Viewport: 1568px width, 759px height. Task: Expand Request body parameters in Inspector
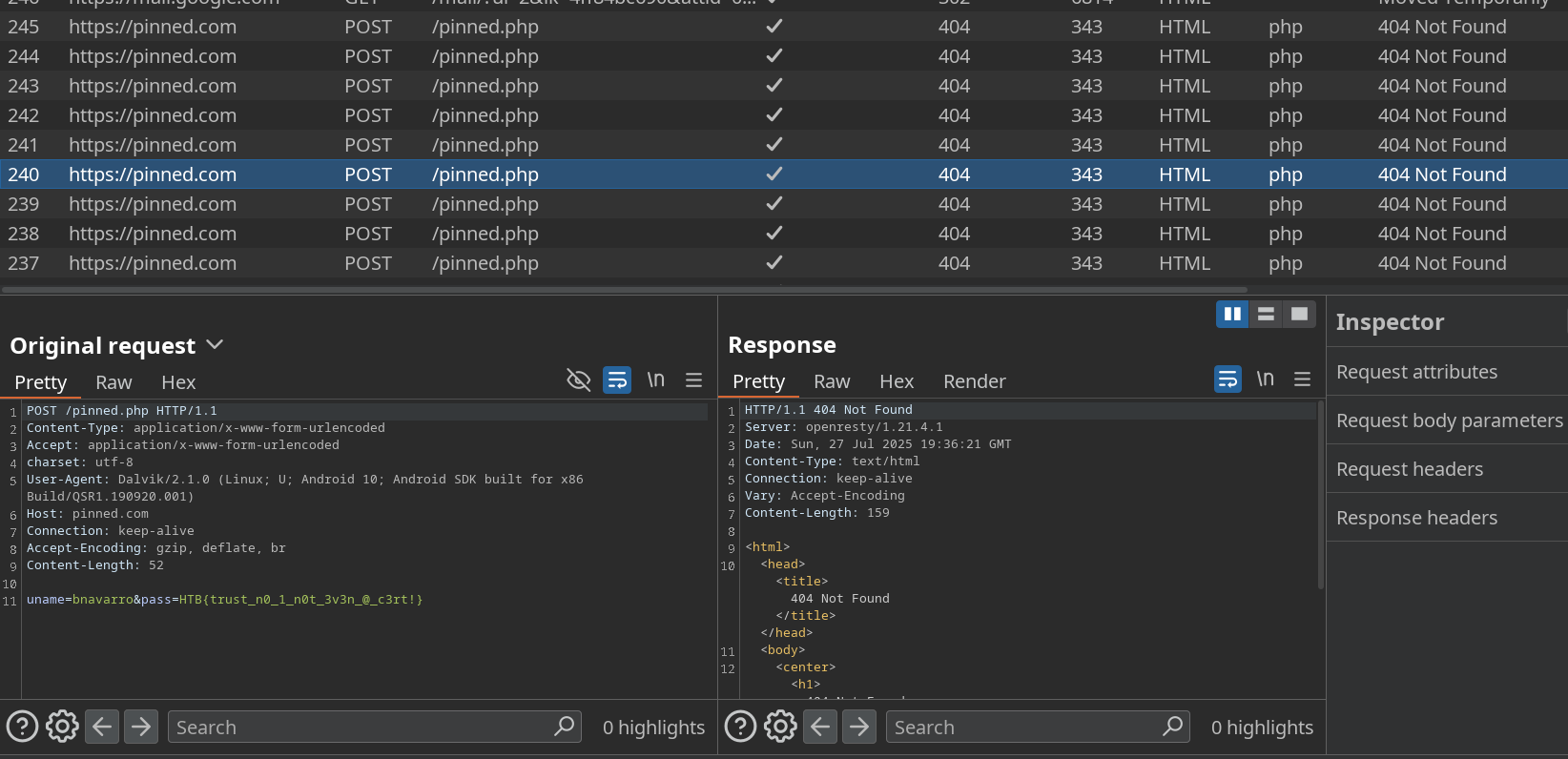(1447, 421)
